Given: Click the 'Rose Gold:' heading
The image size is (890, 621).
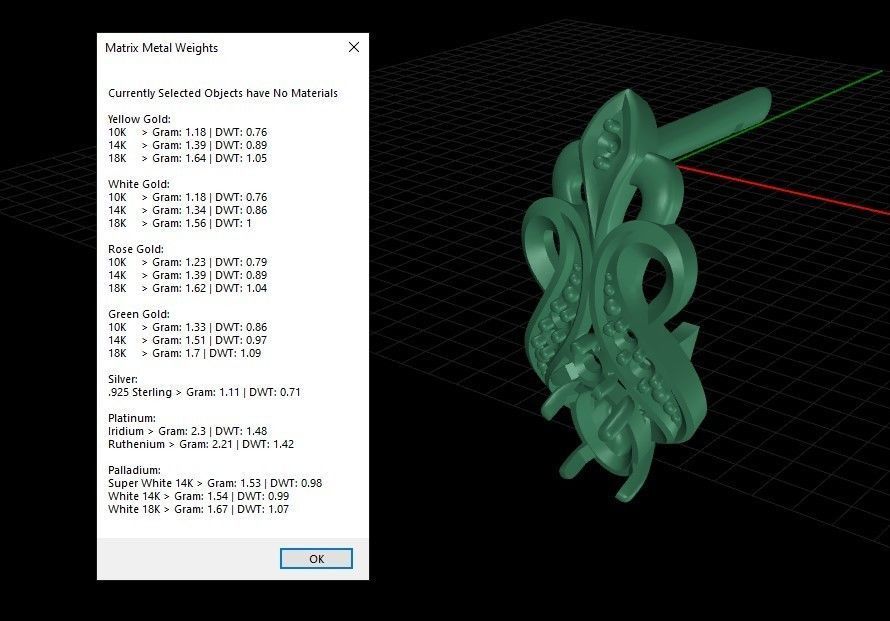Looking at the screenshot, I should click(x=136, y=249).
